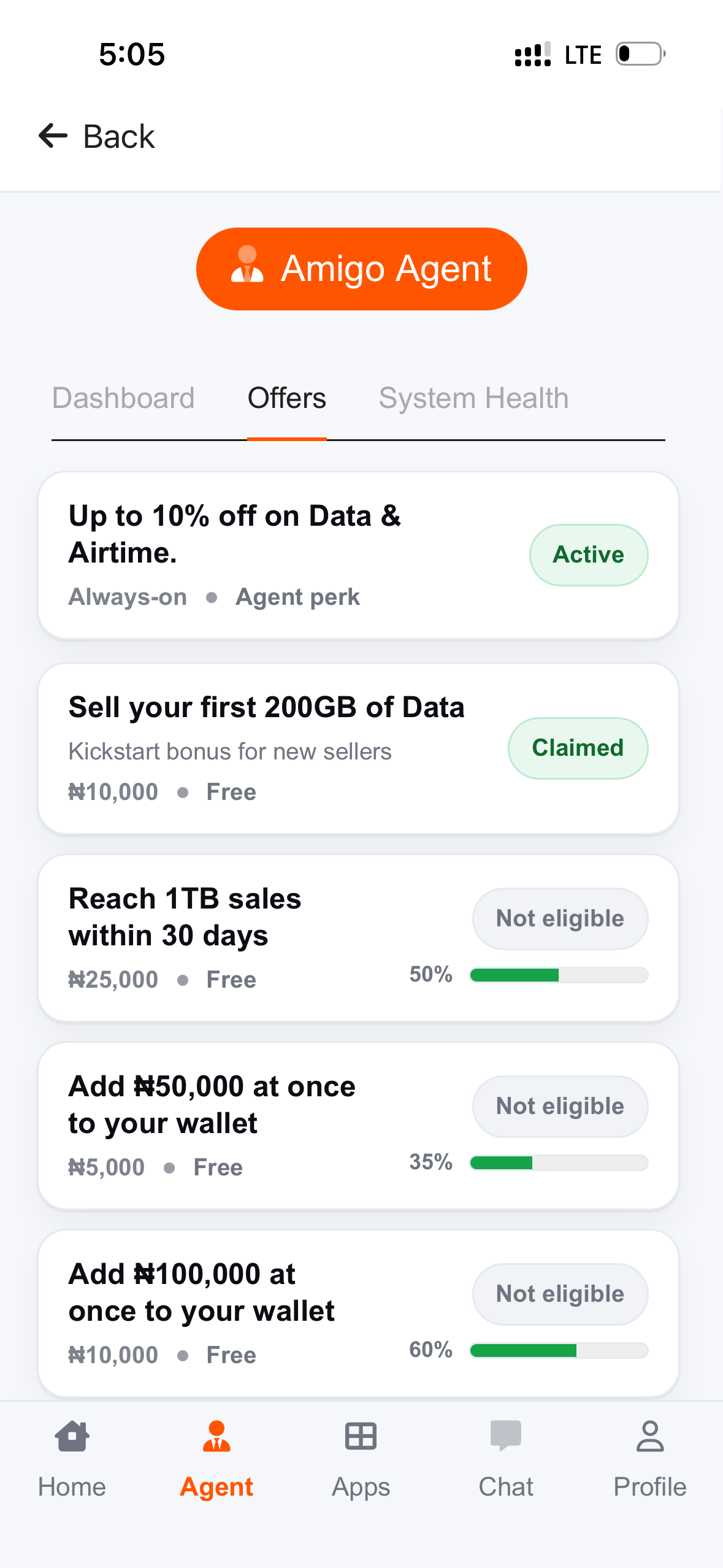Open the System Health tab
The image size is (723, 1568).
click(473, 398)
